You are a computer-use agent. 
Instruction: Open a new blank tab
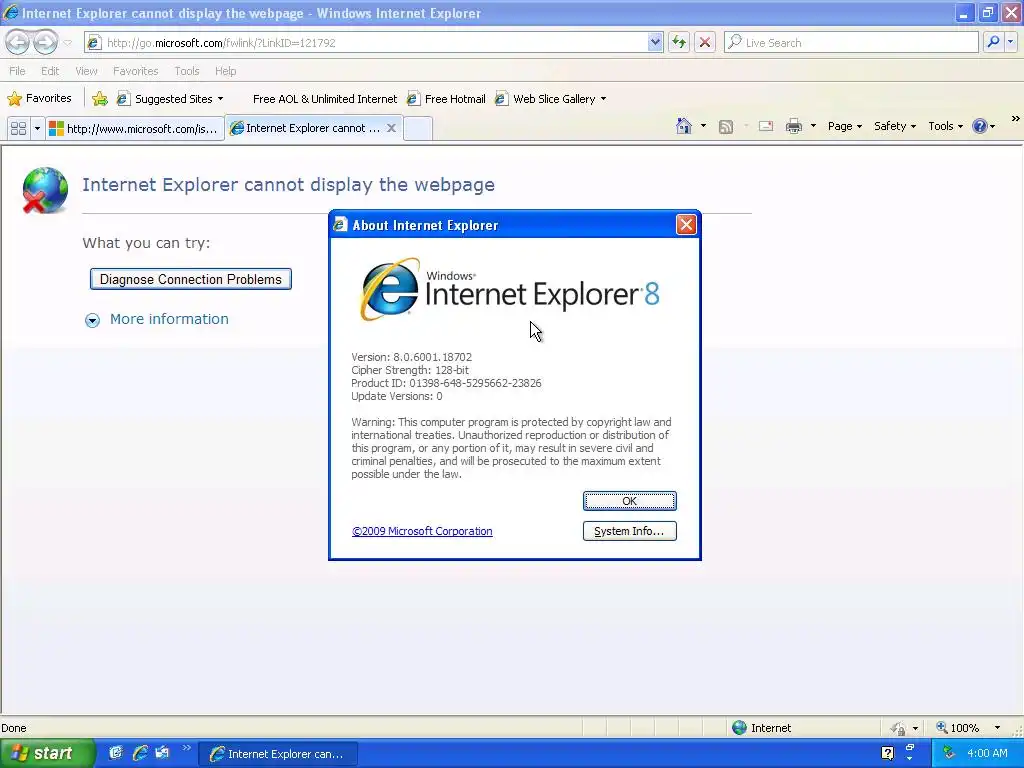(x=417, y=128)
